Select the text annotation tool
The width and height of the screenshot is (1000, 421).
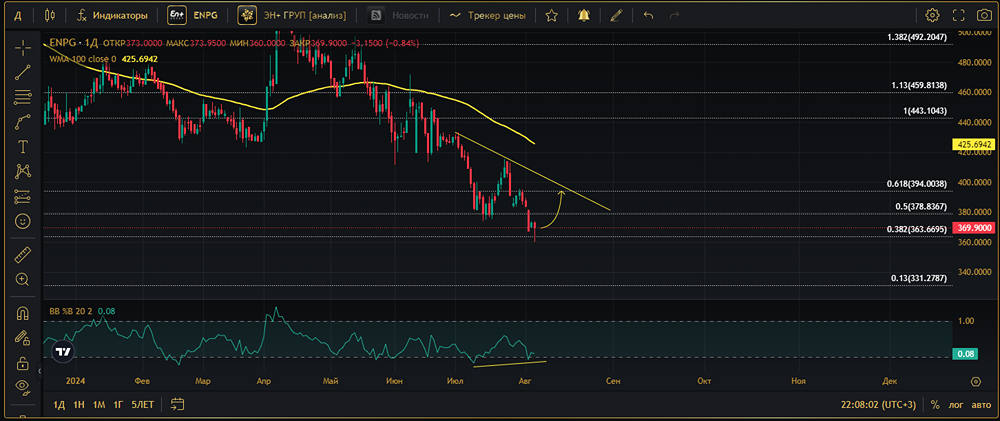tap(23, 146)
